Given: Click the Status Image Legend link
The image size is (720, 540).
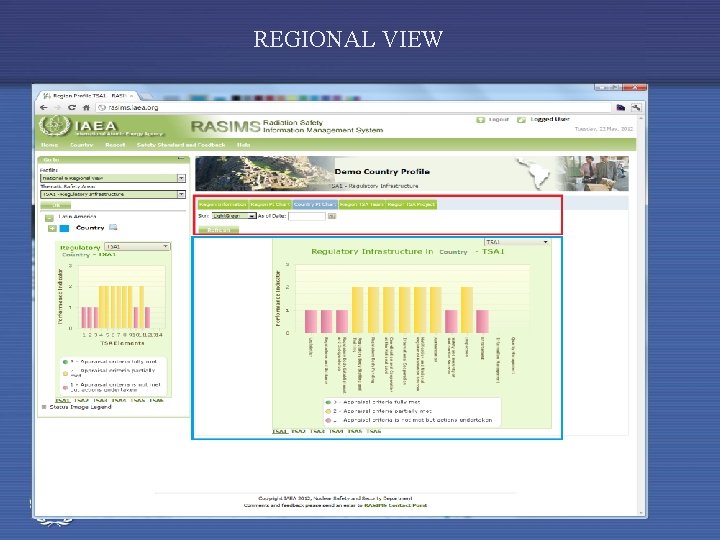Looking at the screenshot, I should point(80,407).
